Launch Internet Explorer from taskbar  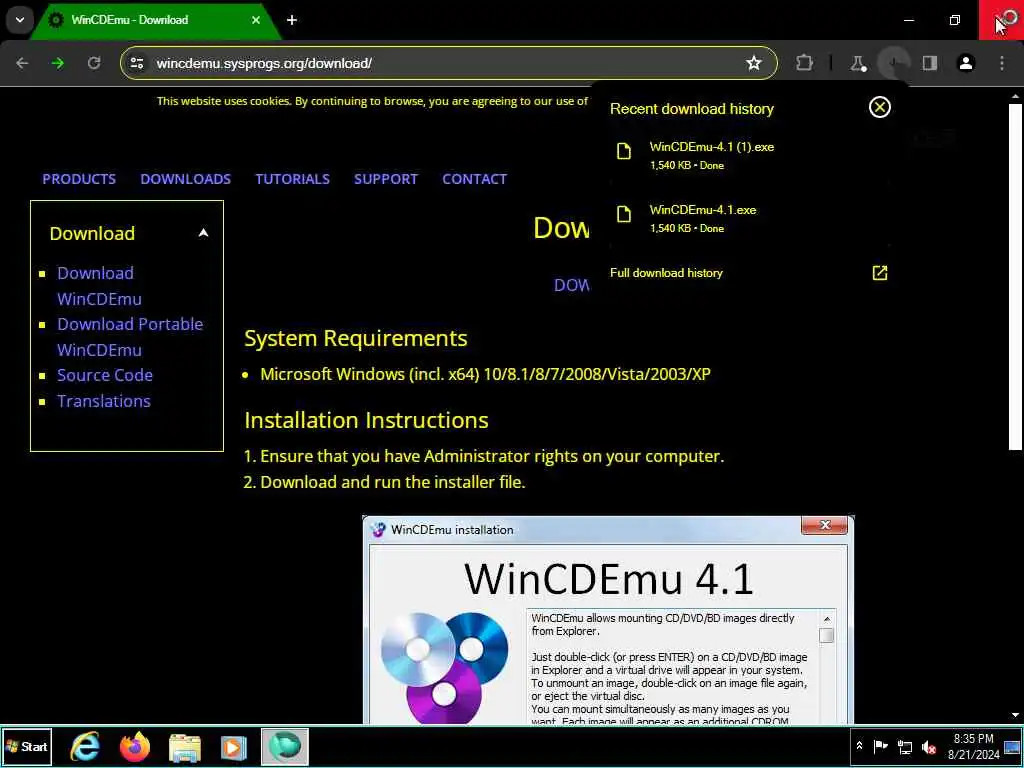[85, 746]
